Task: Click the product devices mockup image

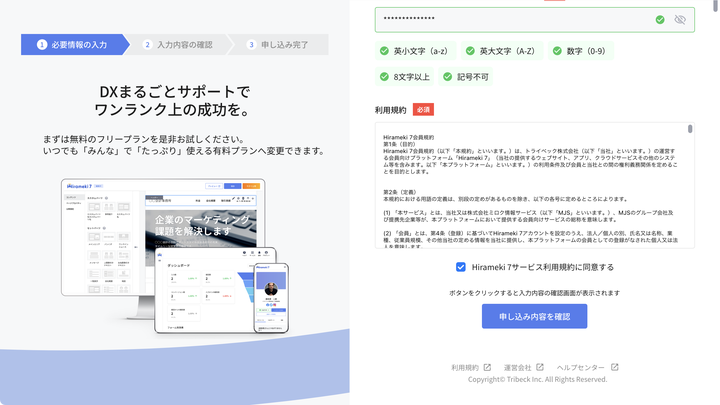Action: click(175, 256)
